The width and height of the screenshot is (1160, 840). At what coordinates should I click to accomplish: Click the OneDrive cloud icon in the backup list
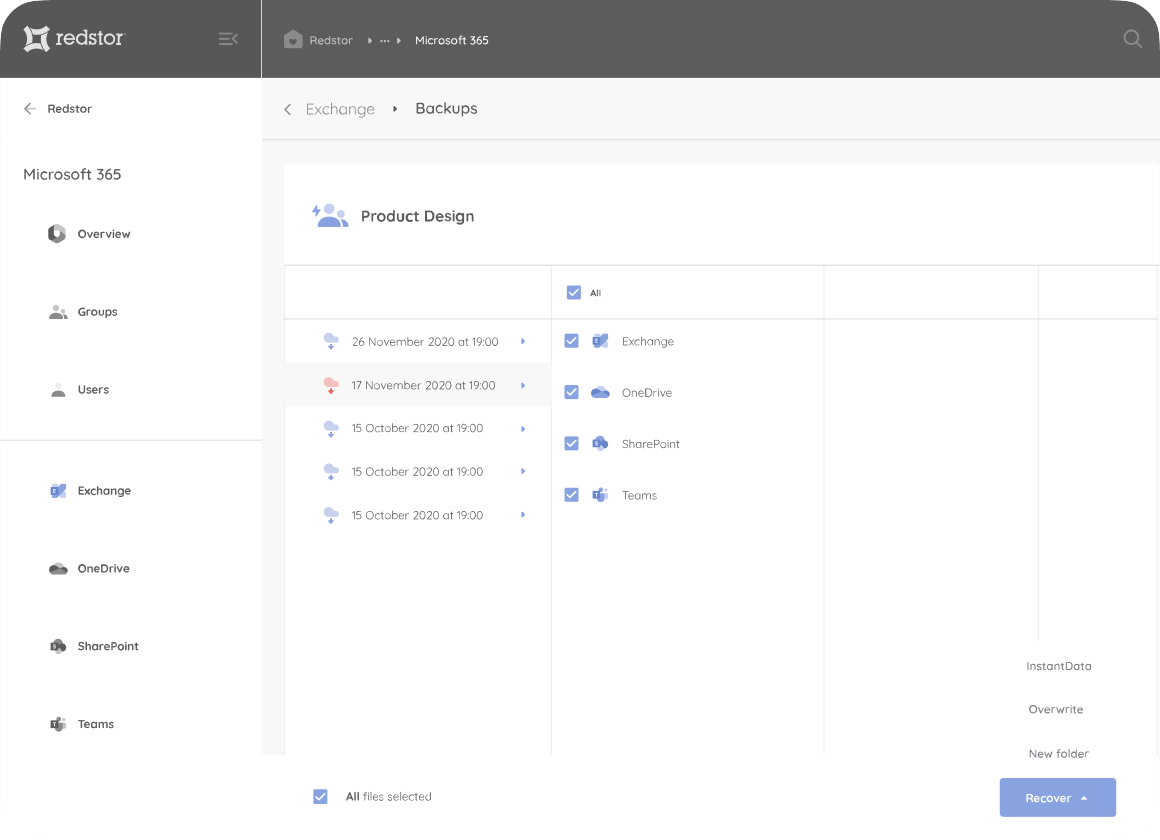tap(600, 392)
